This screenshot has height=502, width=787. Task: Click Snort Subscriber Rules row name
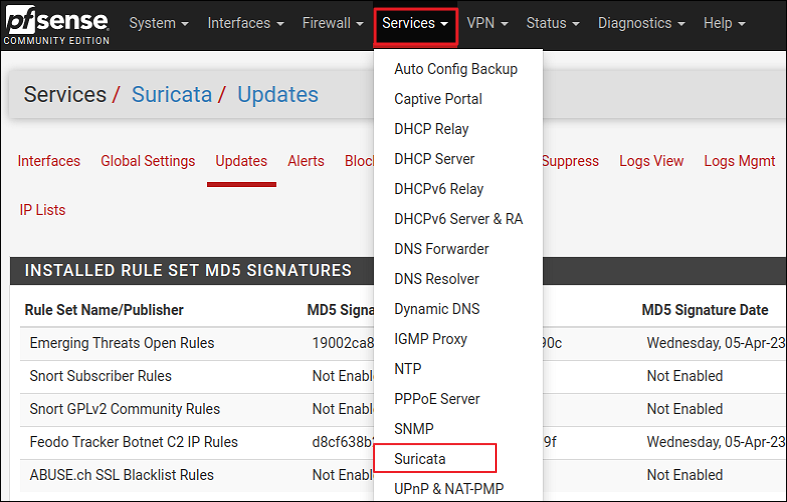point(100,376)
